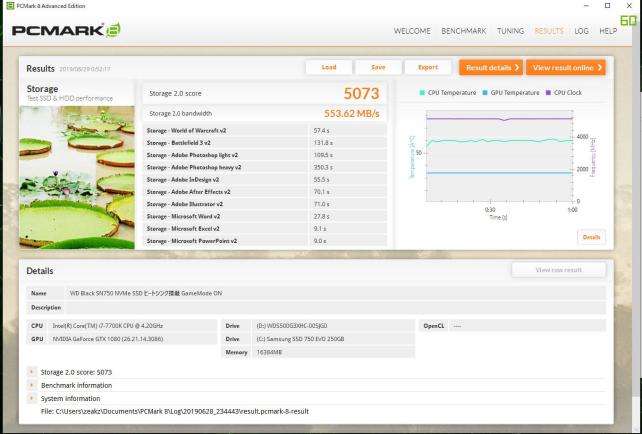Click View raw result button

[x=558, y=270]
